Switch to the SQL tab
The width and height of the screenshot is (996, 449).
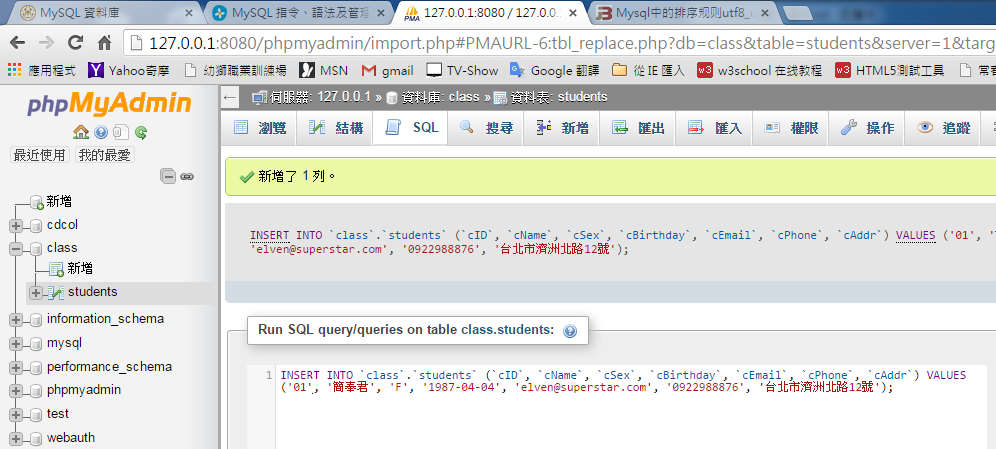coord(410,128)
